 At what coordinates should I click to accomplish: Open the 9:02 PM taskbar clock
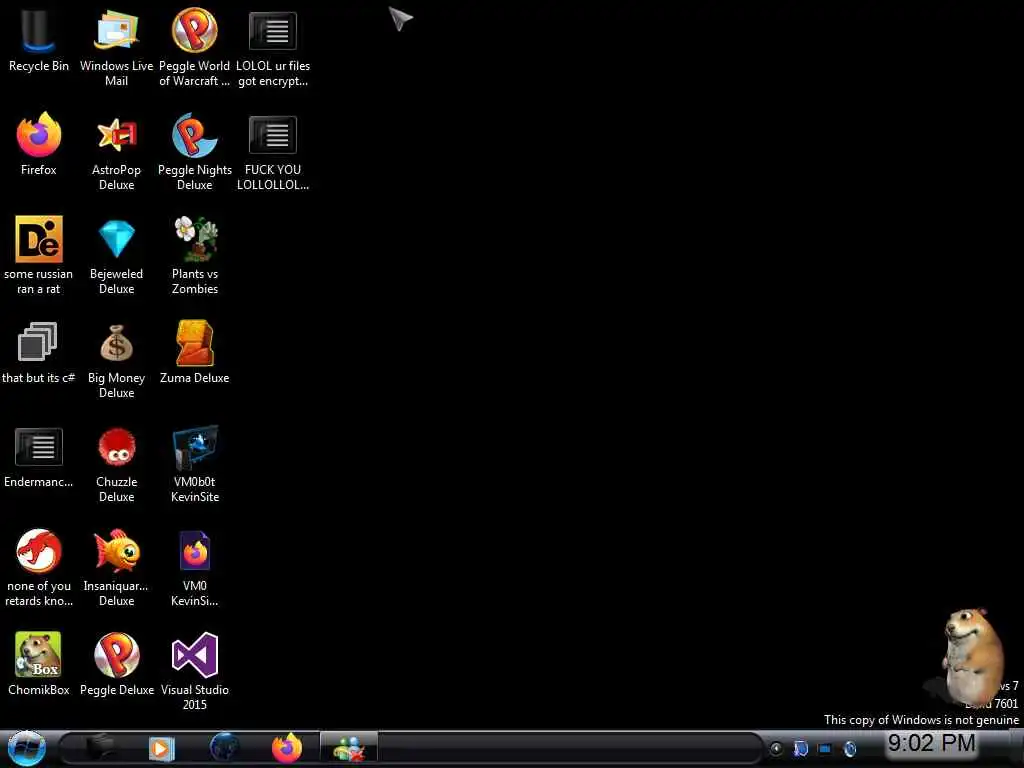tap(931, 743)
